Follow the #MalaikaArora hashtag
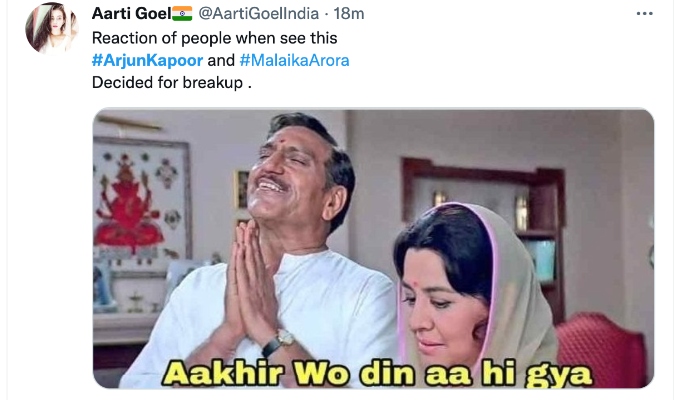The width and height of the screenshot is (700, 400). coord(295,60)
